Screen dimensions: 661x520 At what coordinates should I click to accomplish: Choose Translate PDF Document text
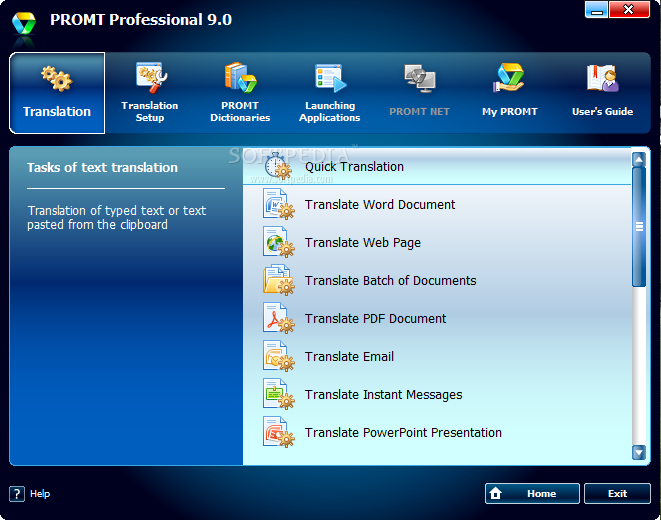click(375, 319)
